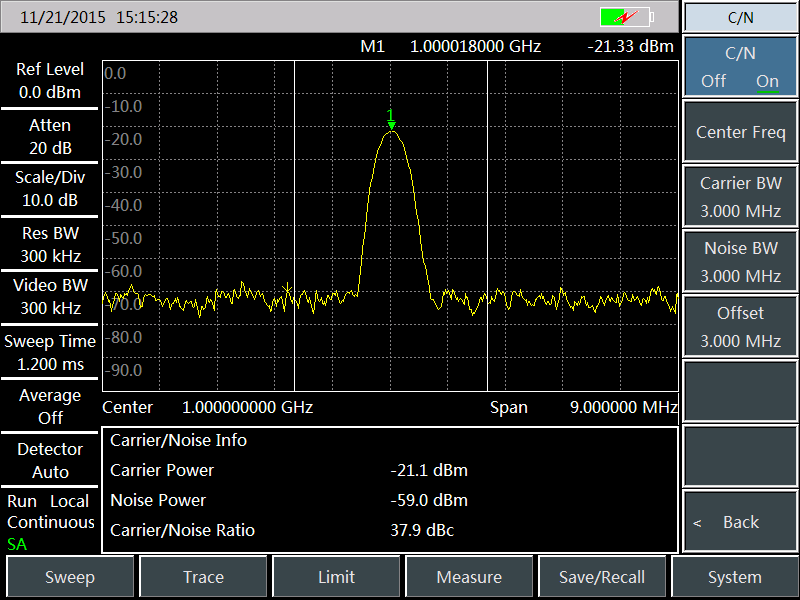This screenshot has height=600, width=800.
Task: Open the Limit menu
Action: (x=336, y=577)
